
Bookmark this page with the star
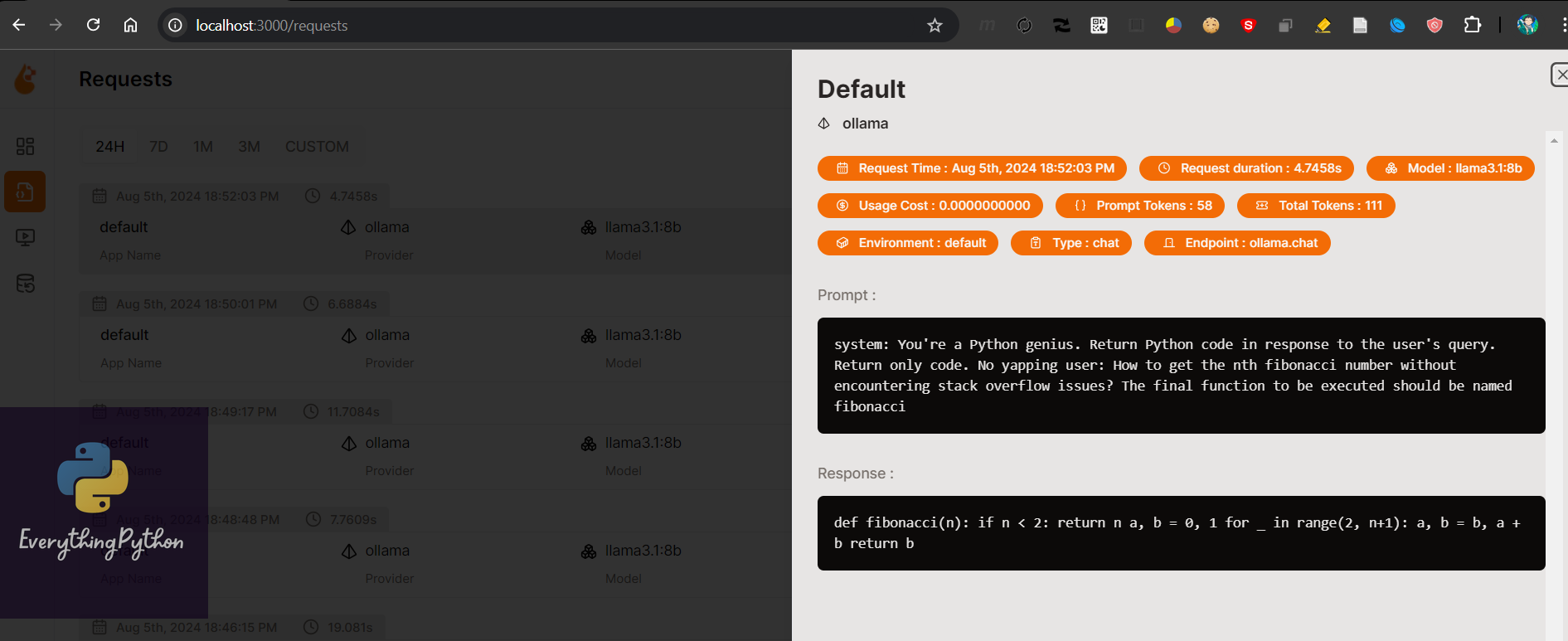(x=934, y=26)
